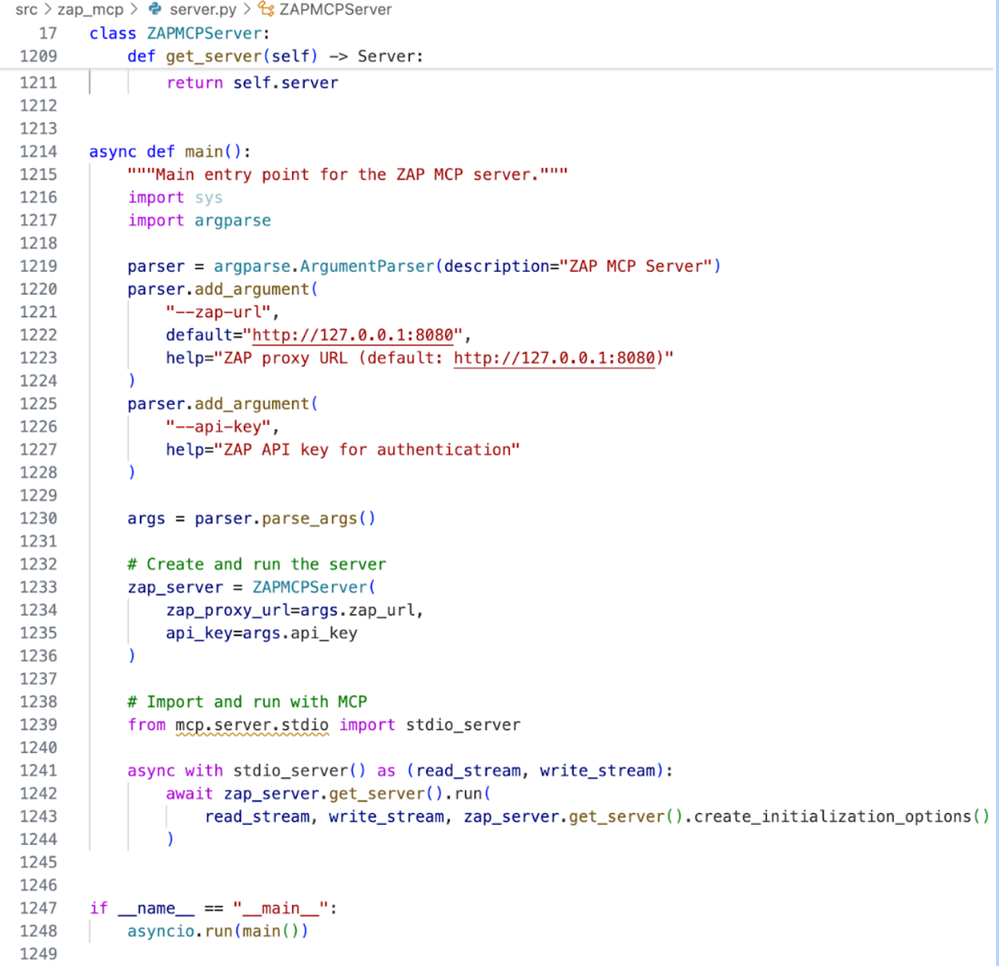Expand breadcrumb chevron after src
999x966 pixels.
tap(48, 10)
